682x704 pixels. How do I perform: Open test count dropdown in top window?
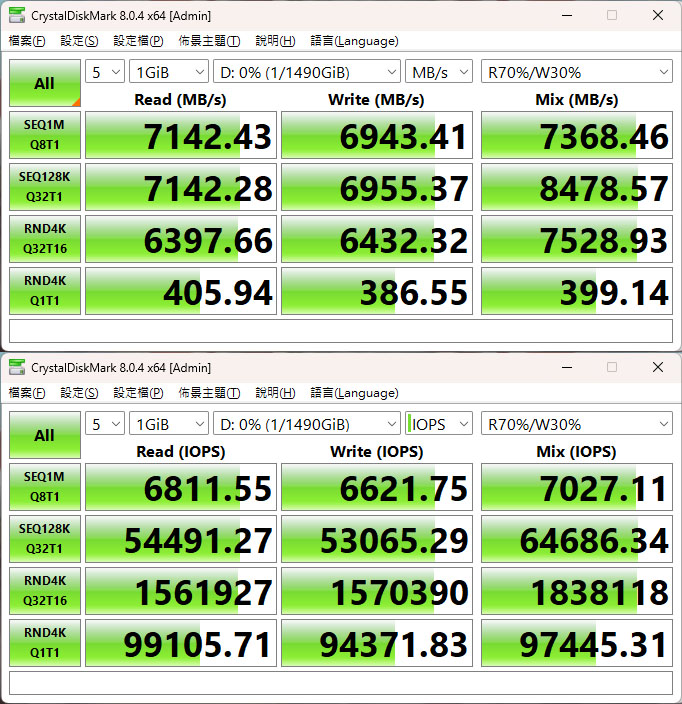click(105, 72)
